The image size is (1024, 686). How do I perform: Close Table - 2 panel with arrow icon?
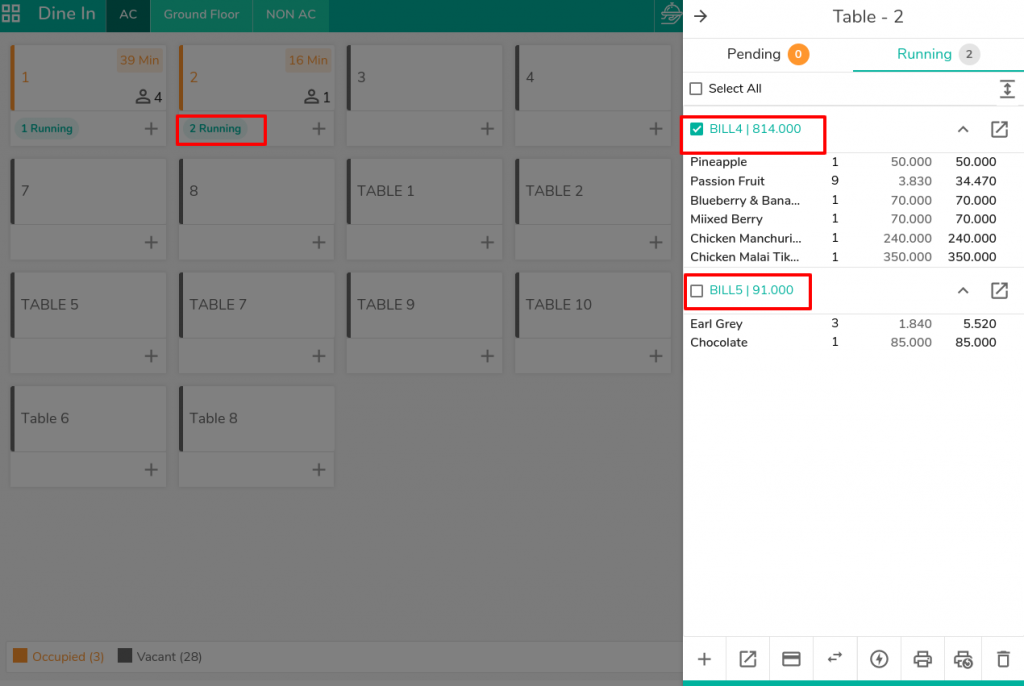[700, 16]
